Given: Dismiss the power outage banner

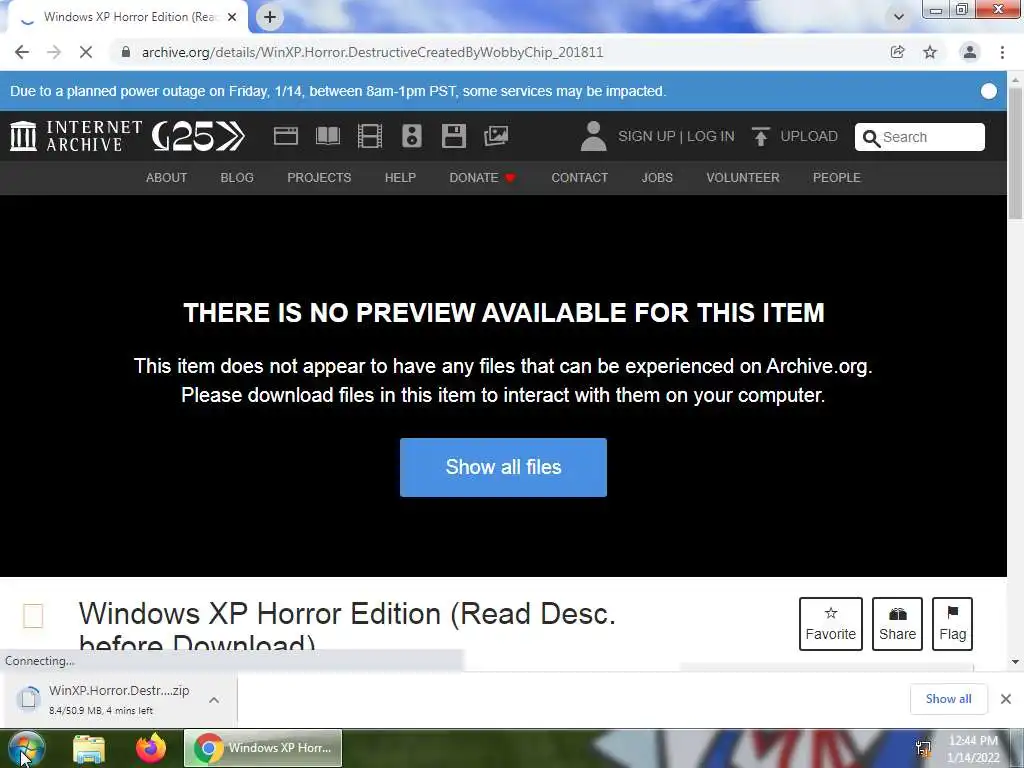Looking at the screenshot, I should 989,91.
